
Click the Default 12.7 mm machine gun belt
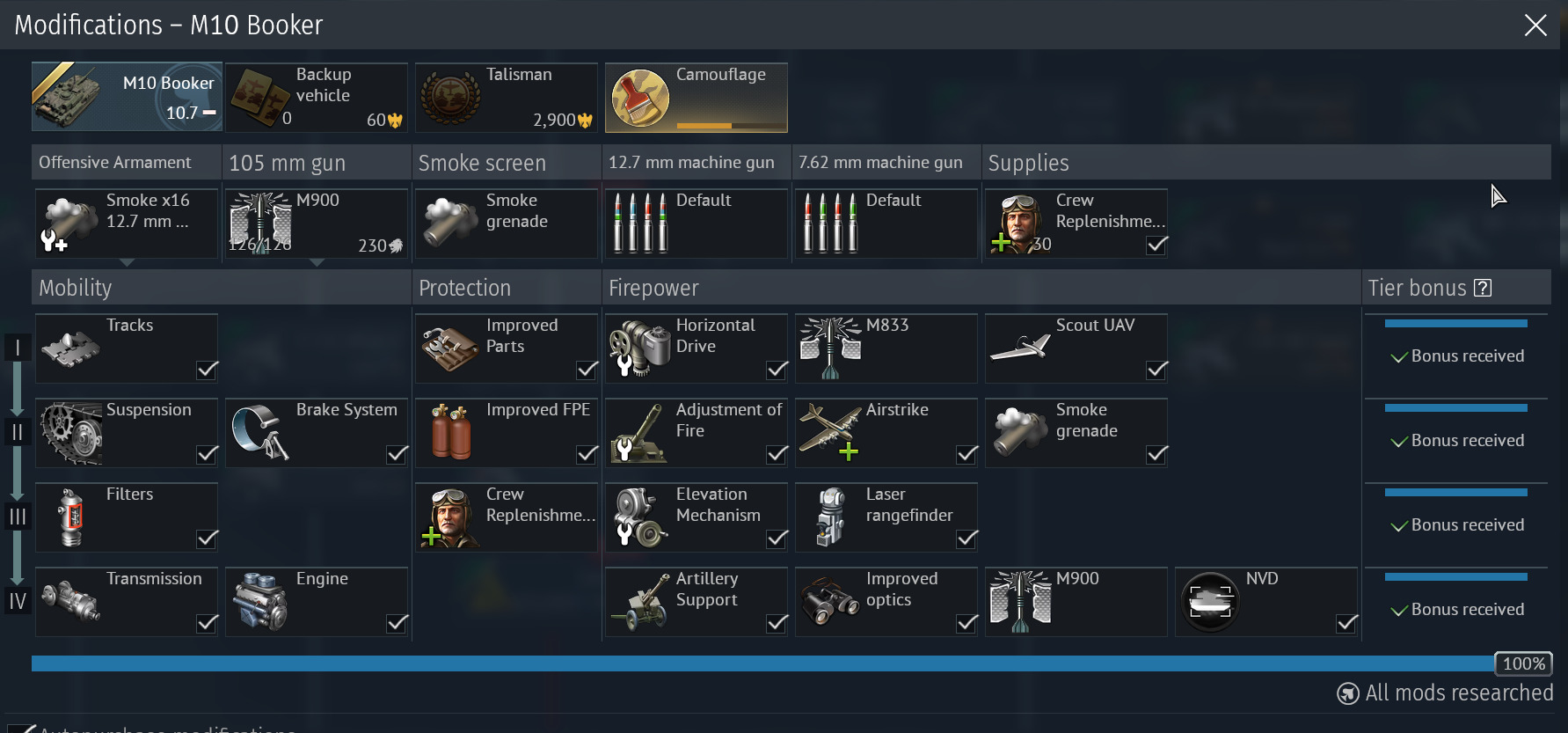tap(696, 224)
